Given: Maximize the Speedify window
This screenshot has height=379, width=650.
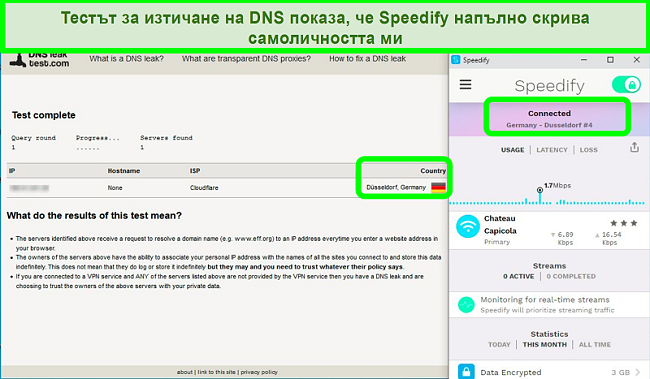Looking at the screenshot, I should 610,60.
